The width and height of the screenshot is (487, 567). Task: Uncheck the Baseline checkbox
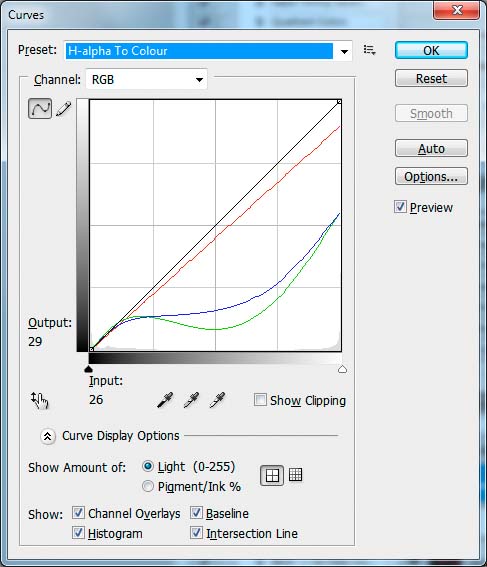coord(196,513)
